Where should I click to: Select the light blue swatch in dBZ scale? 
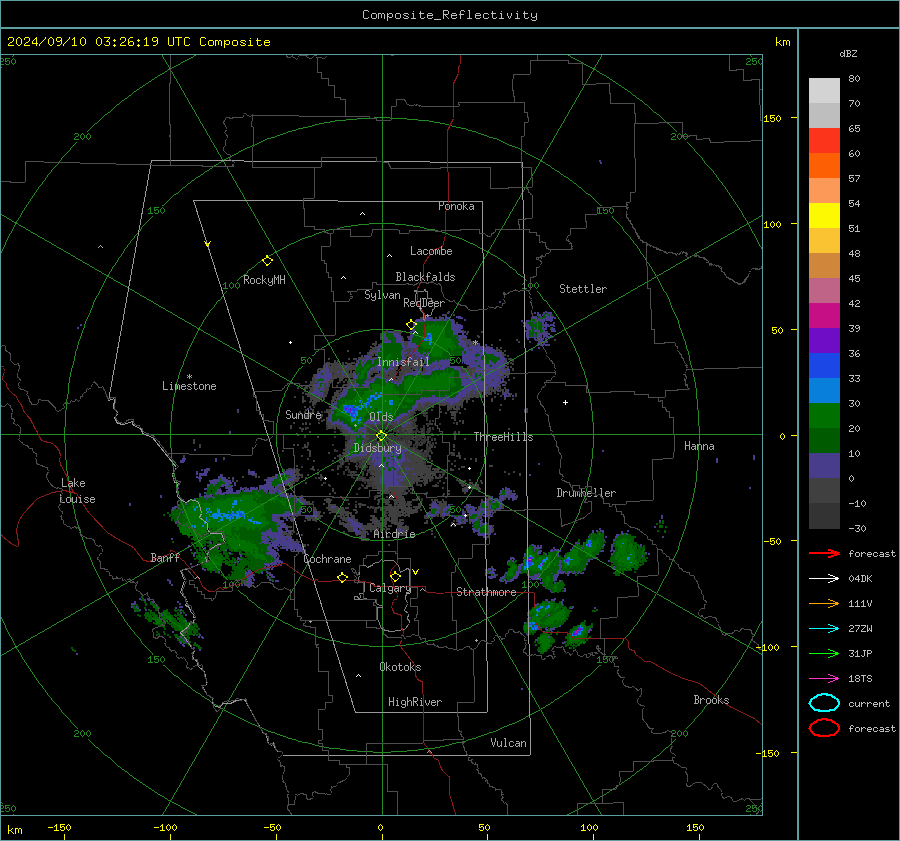click(x=824, y=391)
